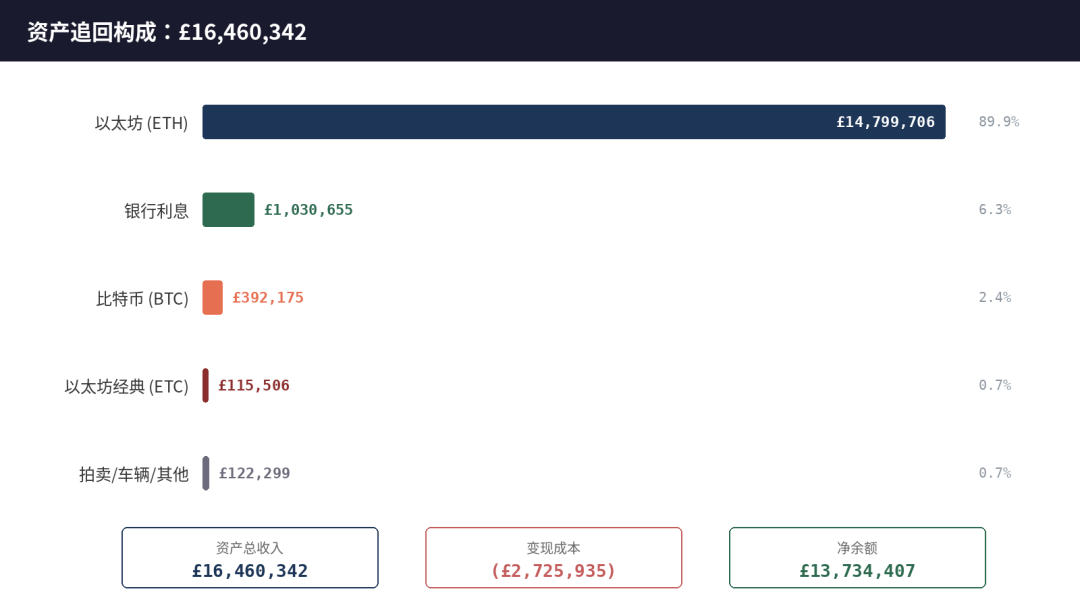Select the dark red 以太坊经典 (ETC) bar
Image resolution: width=1080 pixels, height=608 pixels.
click(205, 386)
